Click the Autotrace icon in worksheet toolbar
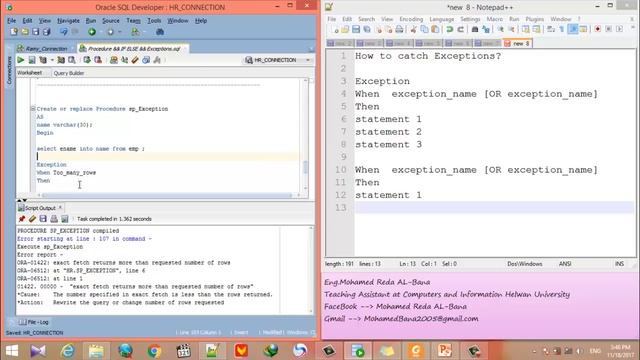640x360 pixels. [x=61, y=60]
